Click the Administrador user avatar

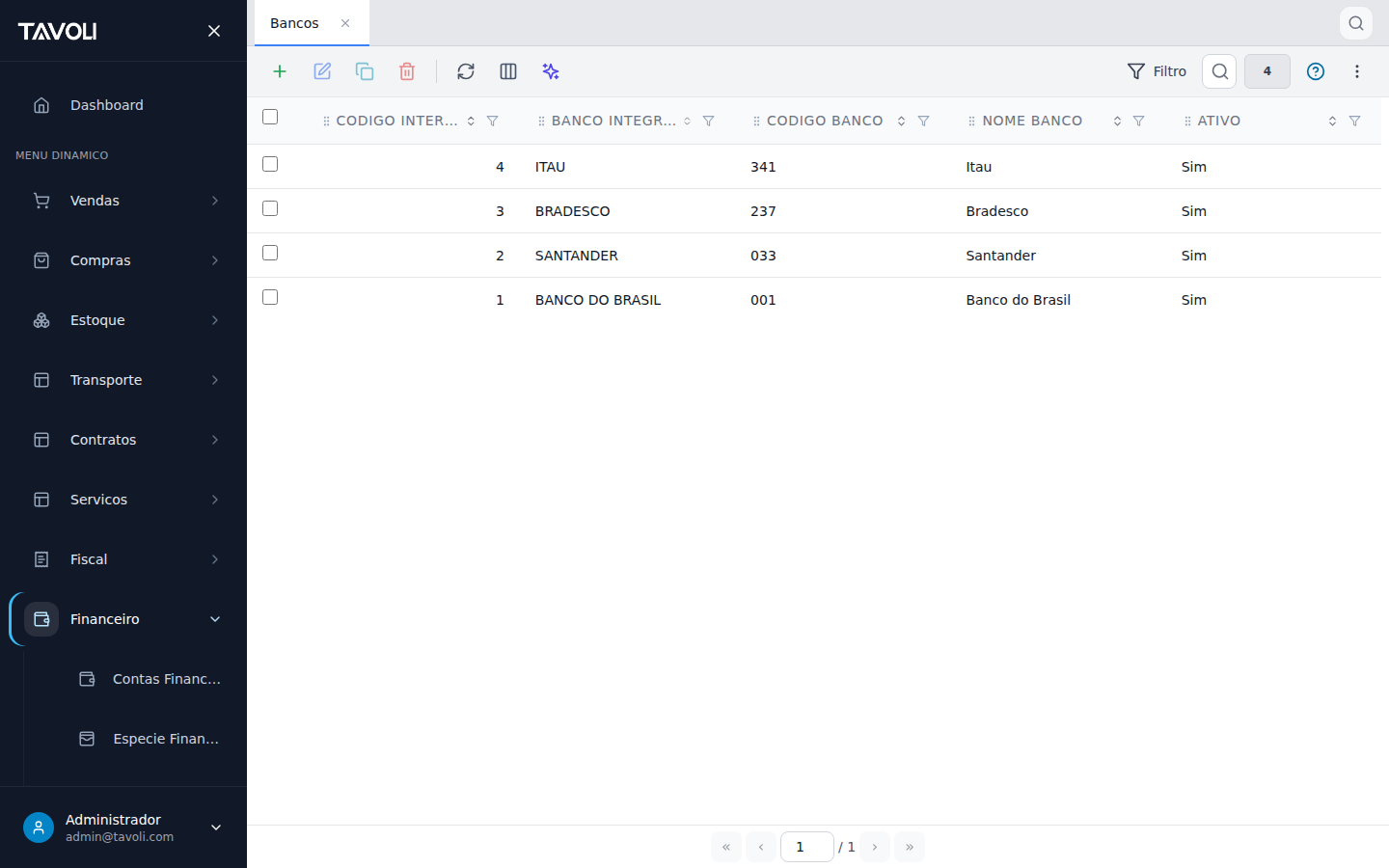(39, 827)
